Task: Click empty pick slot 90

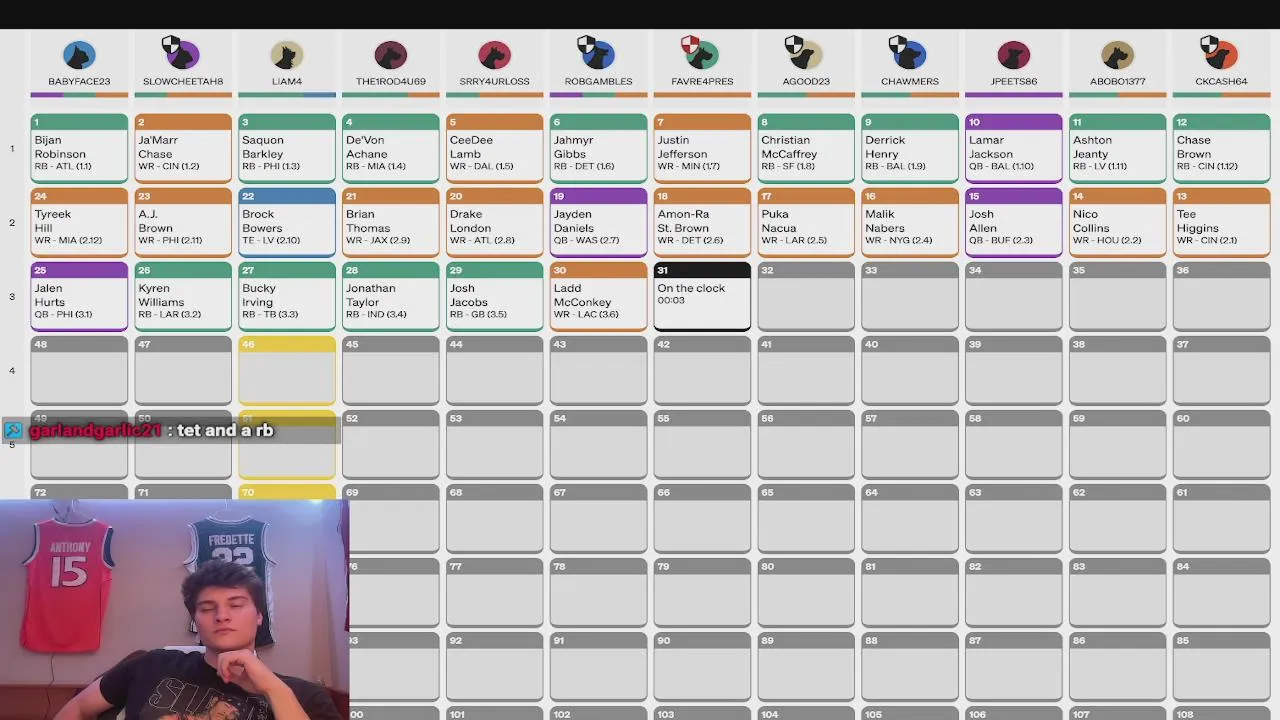Action: 702,666
